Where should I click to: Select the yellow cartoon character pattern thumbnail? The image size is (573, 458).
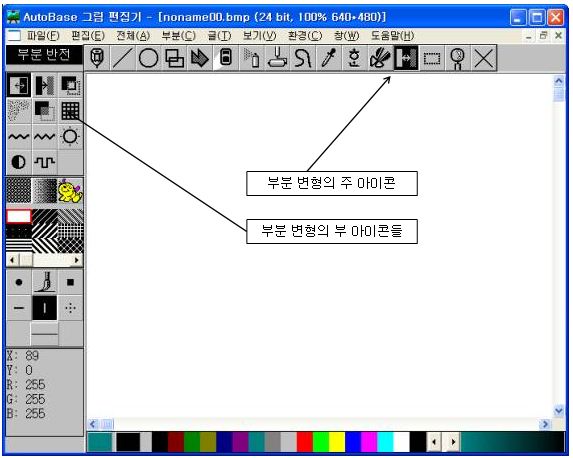click(x=71, y=191)
